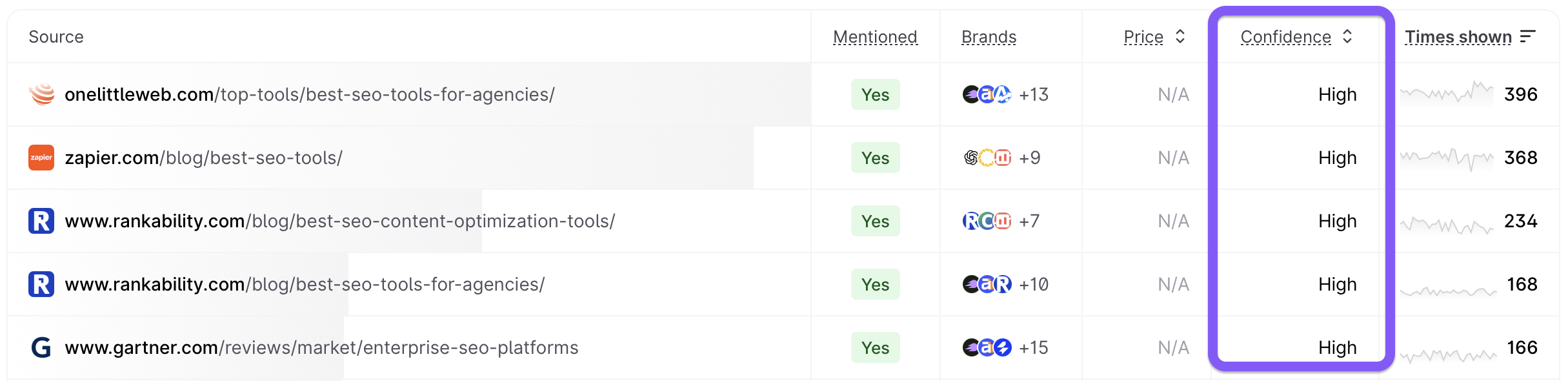Click Rankability icon beside content-optimization-tools row
Viewport: 1568px width, 381px height.
(x=41, y=221)
